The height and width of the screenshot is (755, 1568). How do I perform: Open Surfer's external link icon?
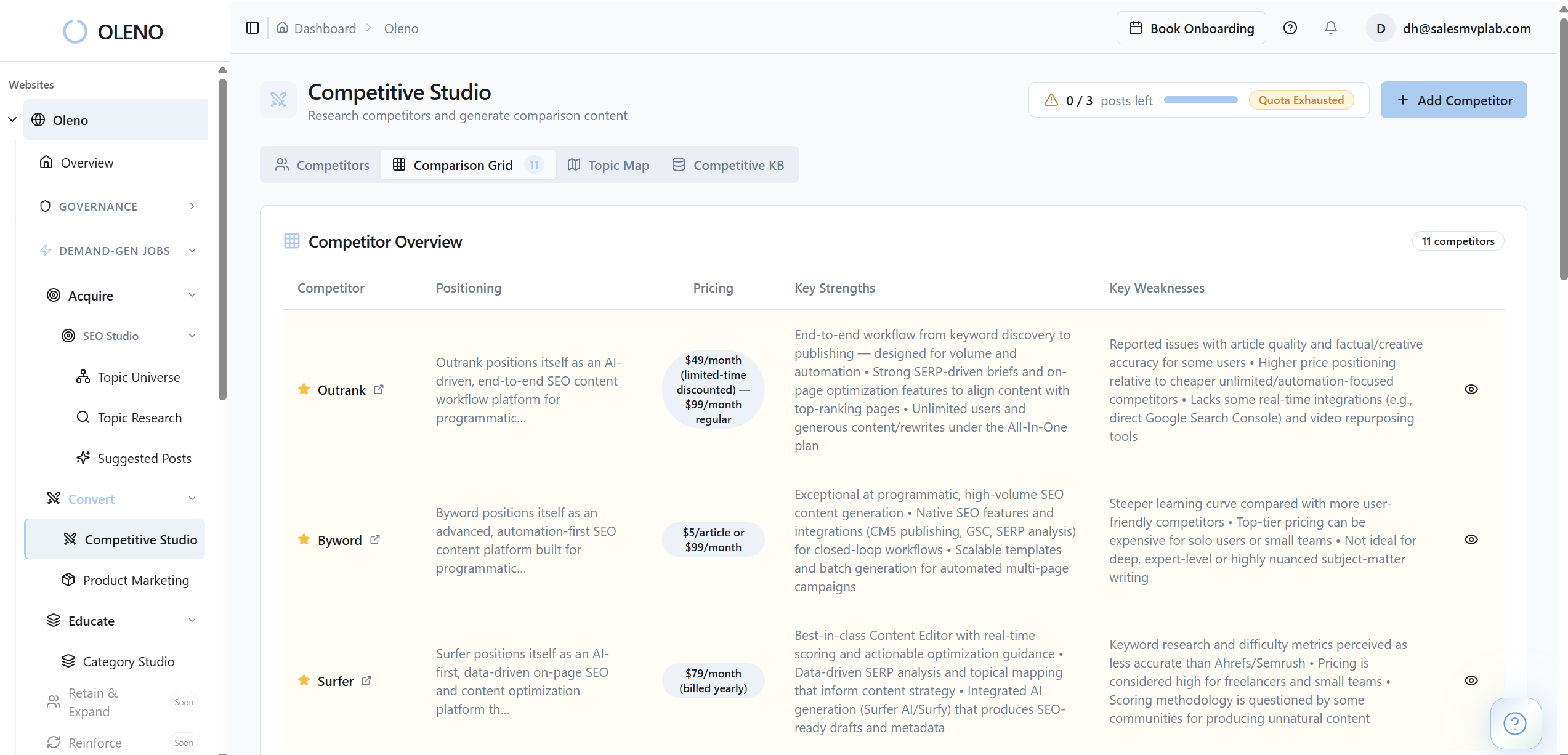[x=366, y=680]
